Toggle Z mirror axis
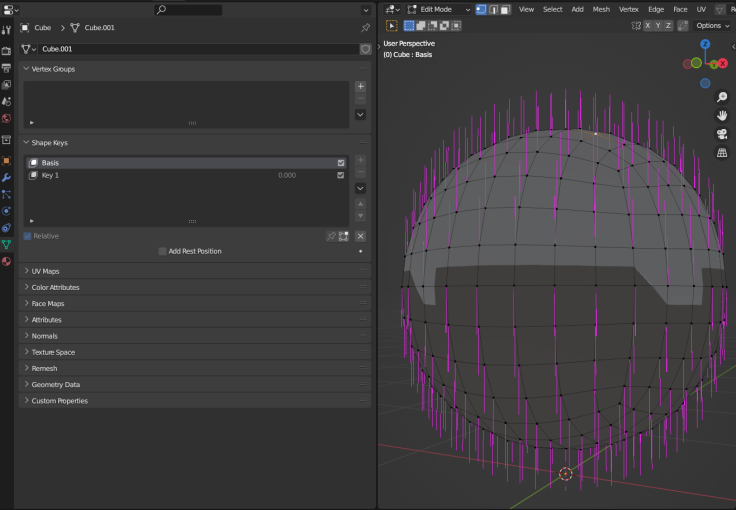 (668, 26)
